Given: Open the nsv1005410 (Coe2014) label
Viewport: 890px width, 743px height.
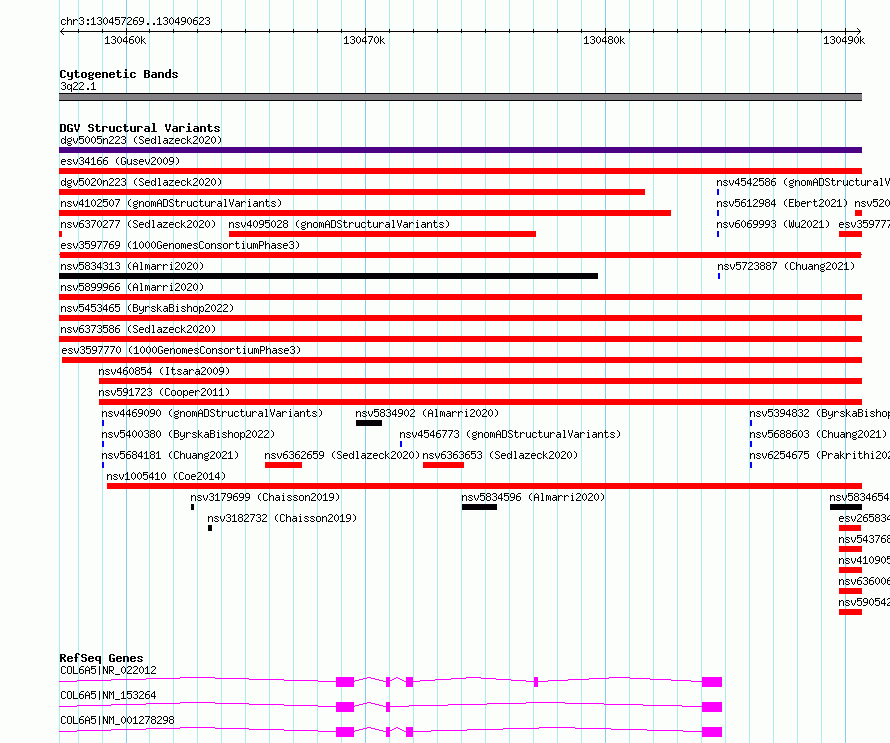Looking at the screenshot, I should pos(166,476).
